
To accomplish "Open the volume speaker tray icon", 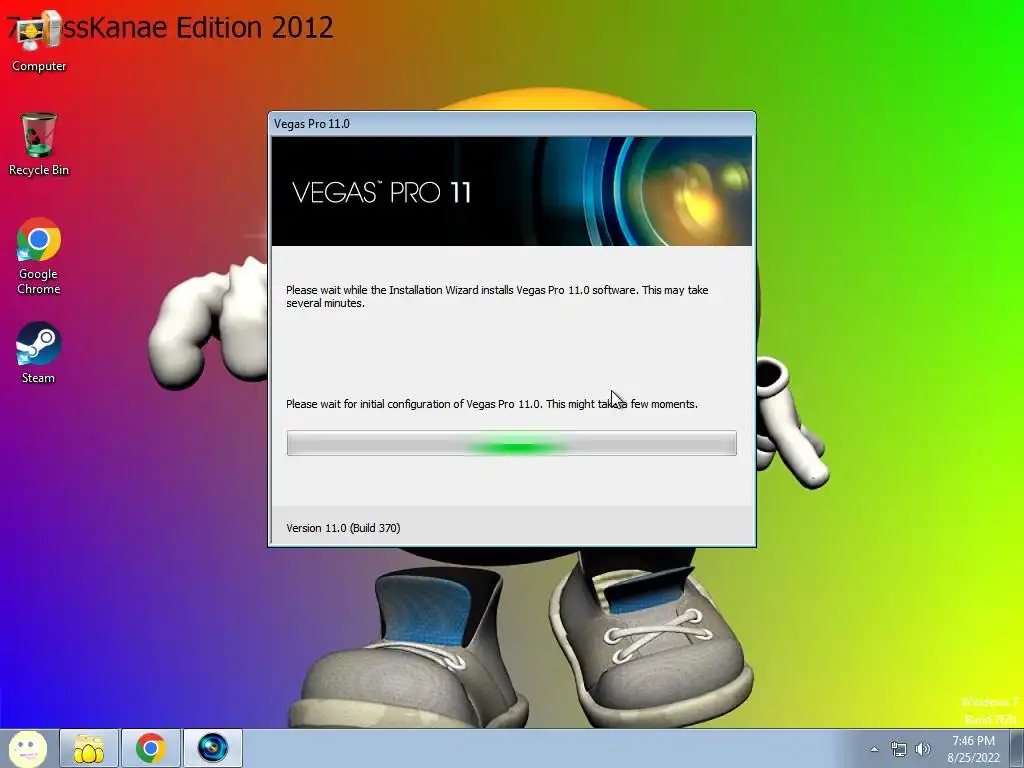I will (x=922, y=749).
